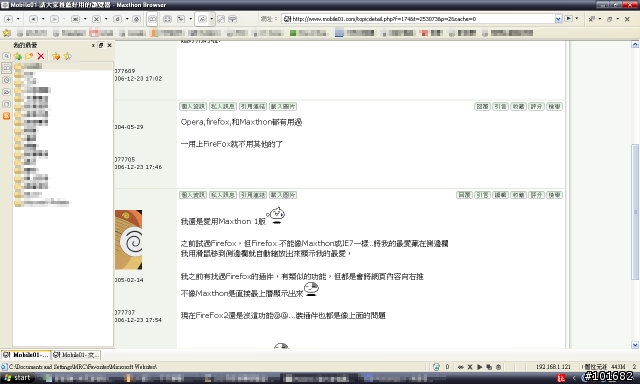The width and height of the screenshot is (640, 384).
Task: Click 回覆 on the Maxthon 1版 post
Action: (464, 195)
